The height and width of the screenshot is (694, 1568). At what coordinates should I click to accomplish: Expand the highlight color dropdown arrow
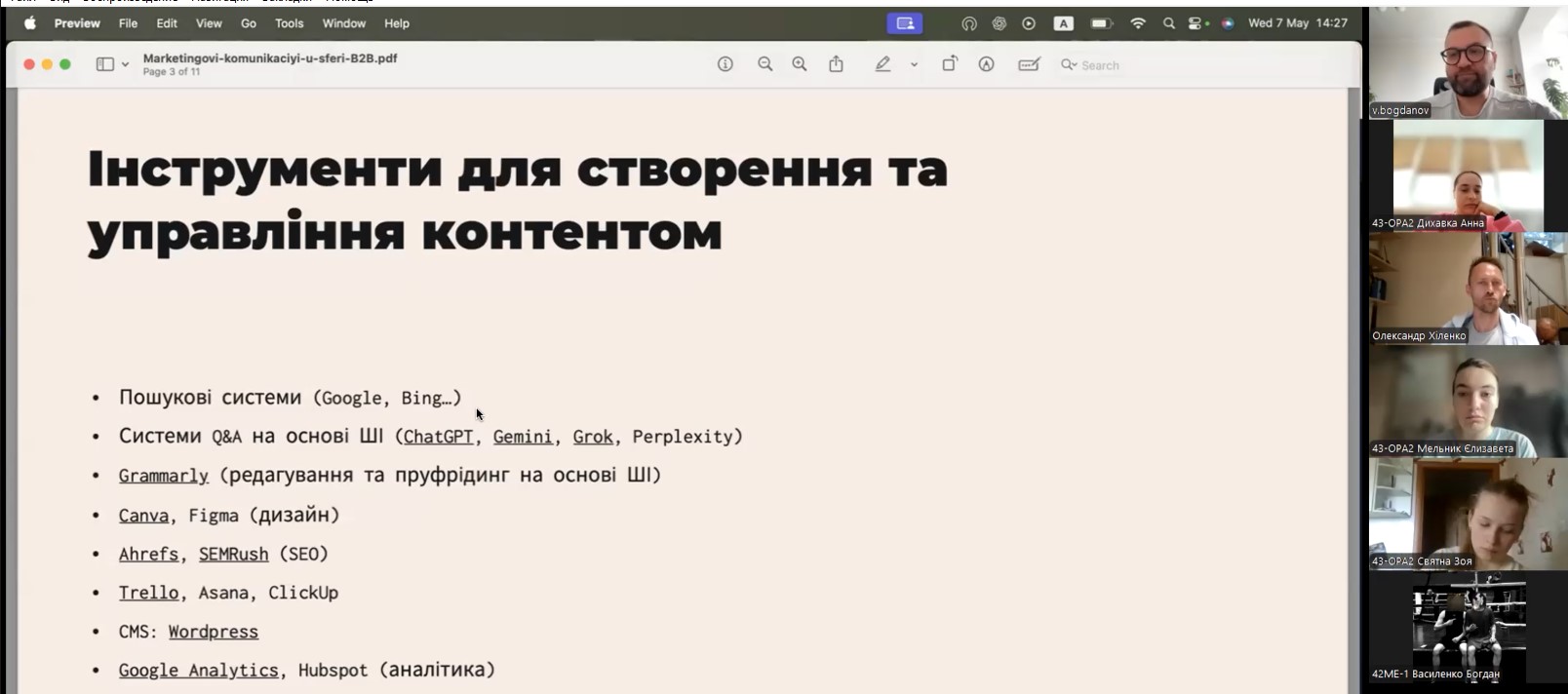click(914, 65)
